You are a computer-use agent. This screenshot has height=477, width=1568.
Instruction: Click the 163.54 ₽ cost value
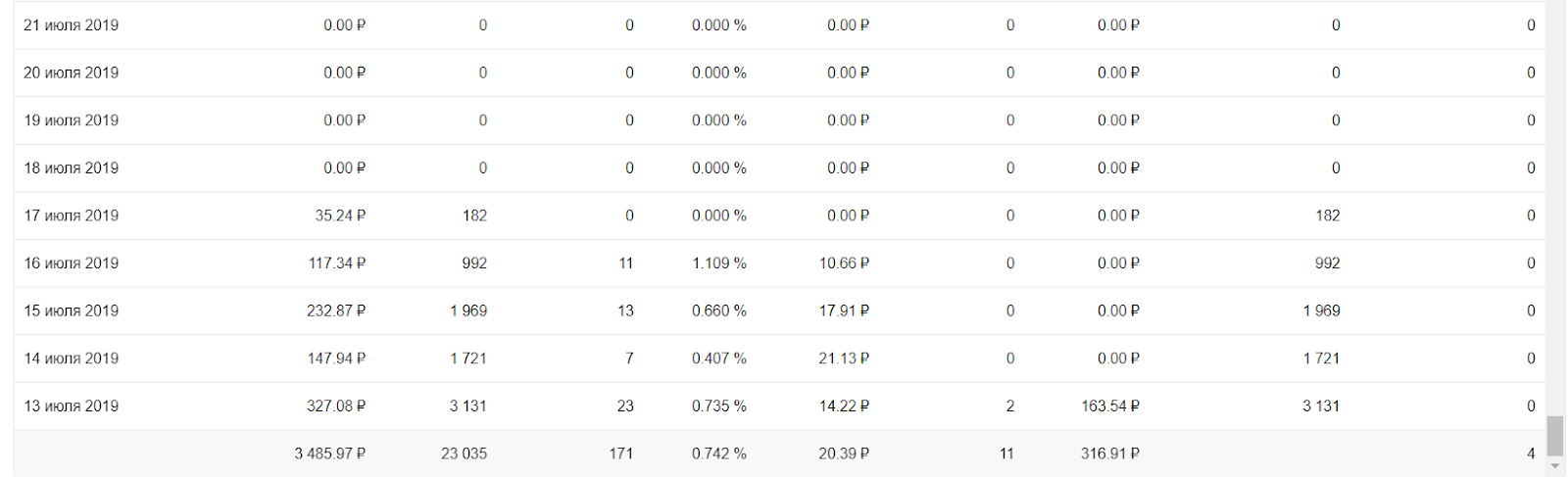coord(1110,406)
